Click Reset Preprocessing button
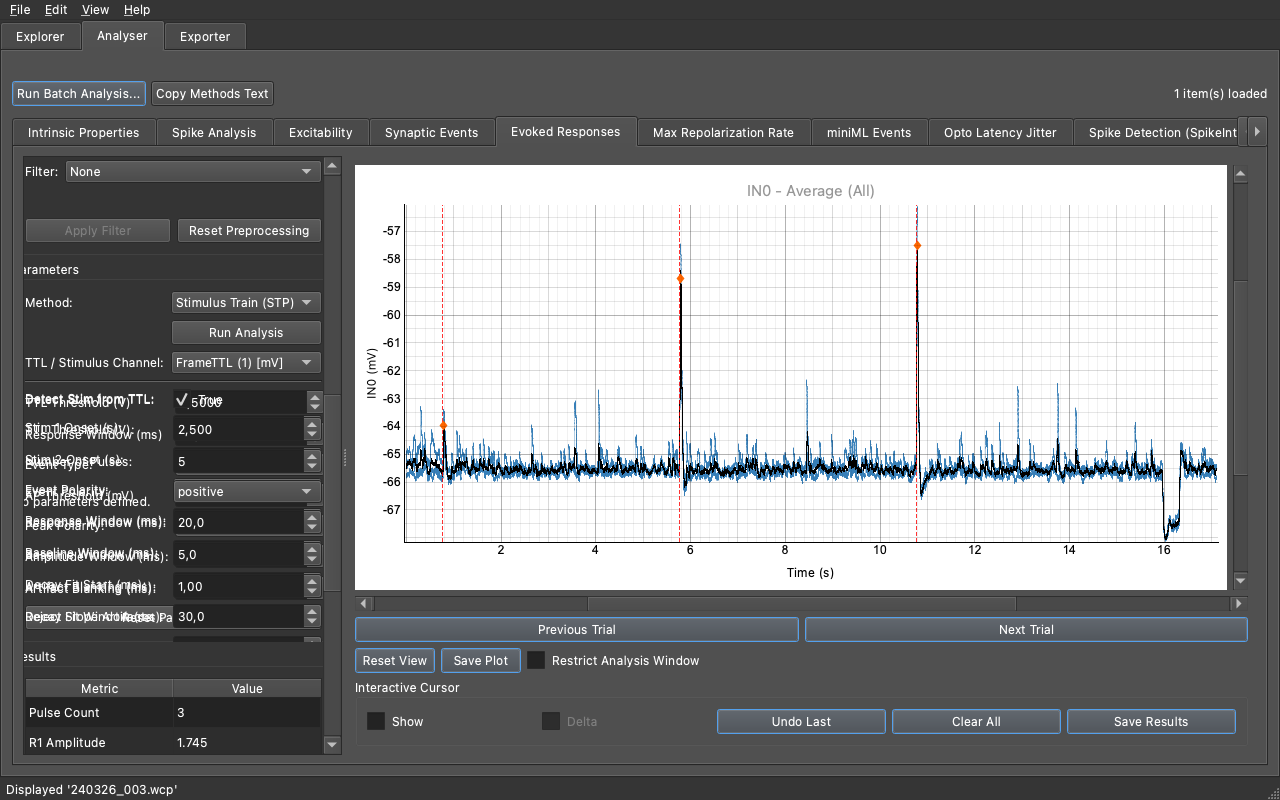1280x800 pixels. point(249,230)
